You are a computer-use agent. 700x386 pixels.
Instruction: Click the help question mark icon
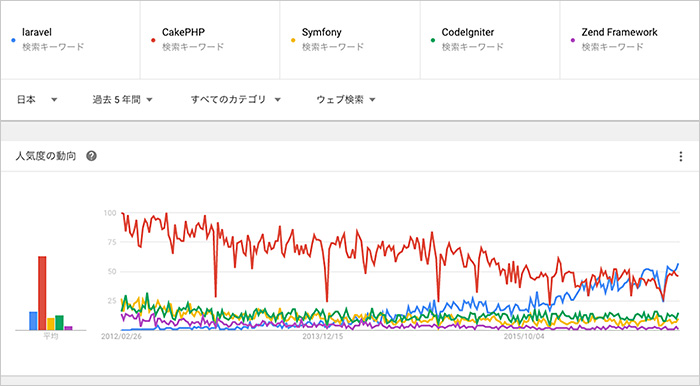[x=92, y=156]
